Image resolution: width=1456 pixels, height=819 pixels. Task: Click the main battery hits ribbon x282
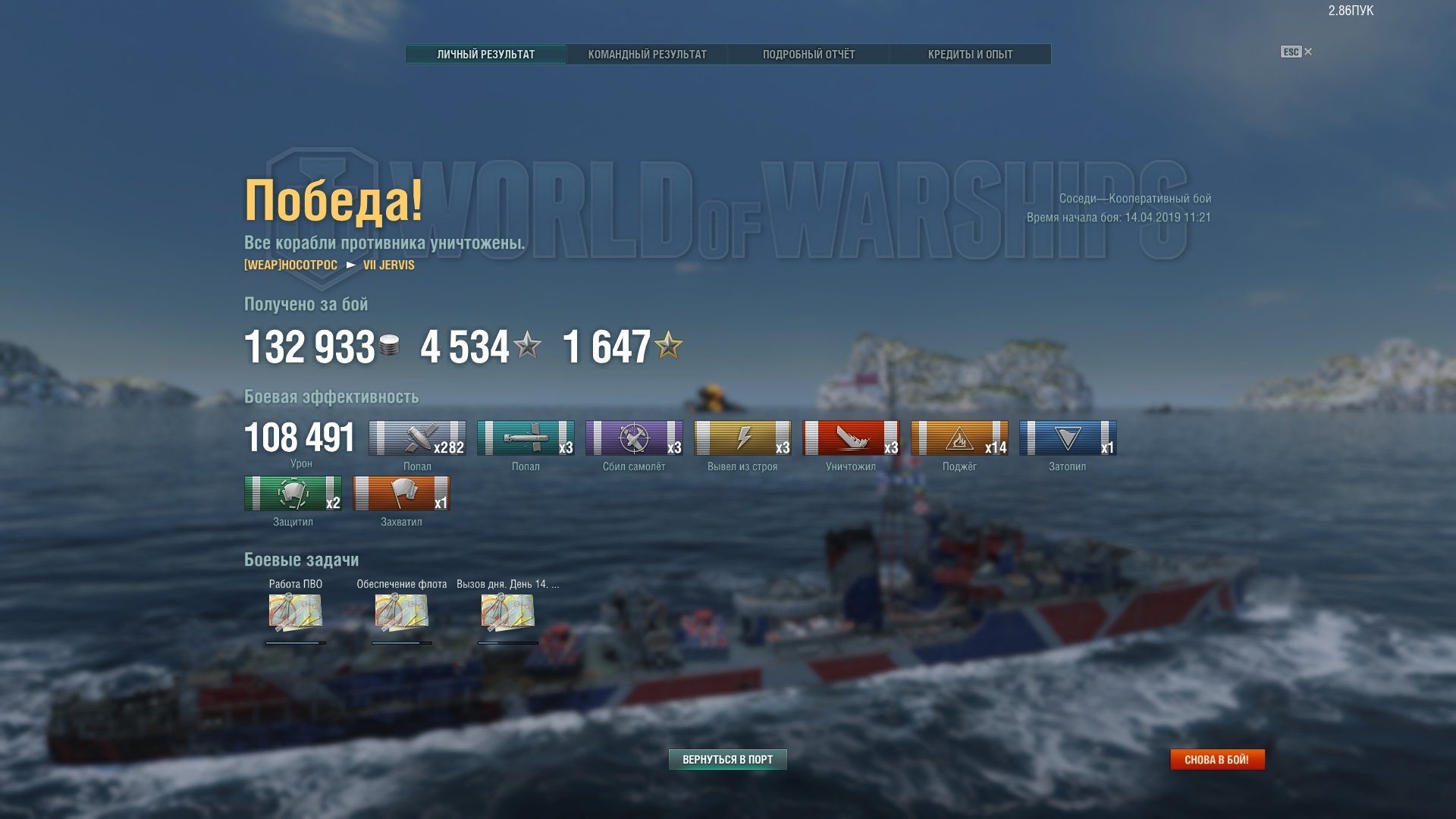point(417,438)
